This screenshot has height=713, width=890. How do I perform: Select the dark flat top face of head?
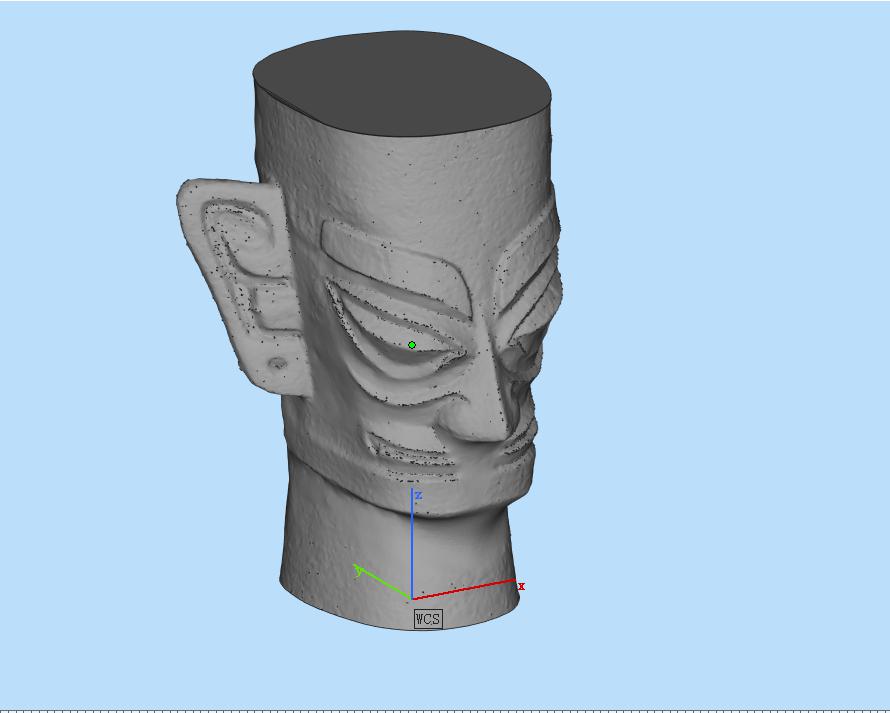pos(402,83)
